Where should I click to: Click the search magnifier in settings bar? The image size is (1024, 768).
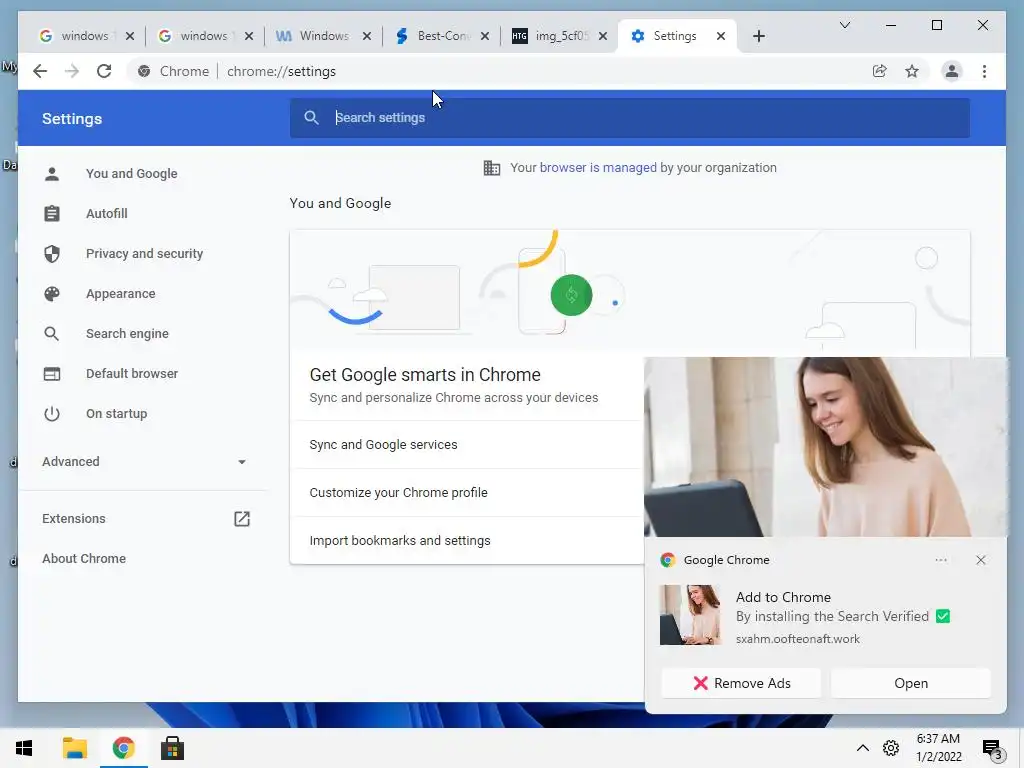coord(312,118)
